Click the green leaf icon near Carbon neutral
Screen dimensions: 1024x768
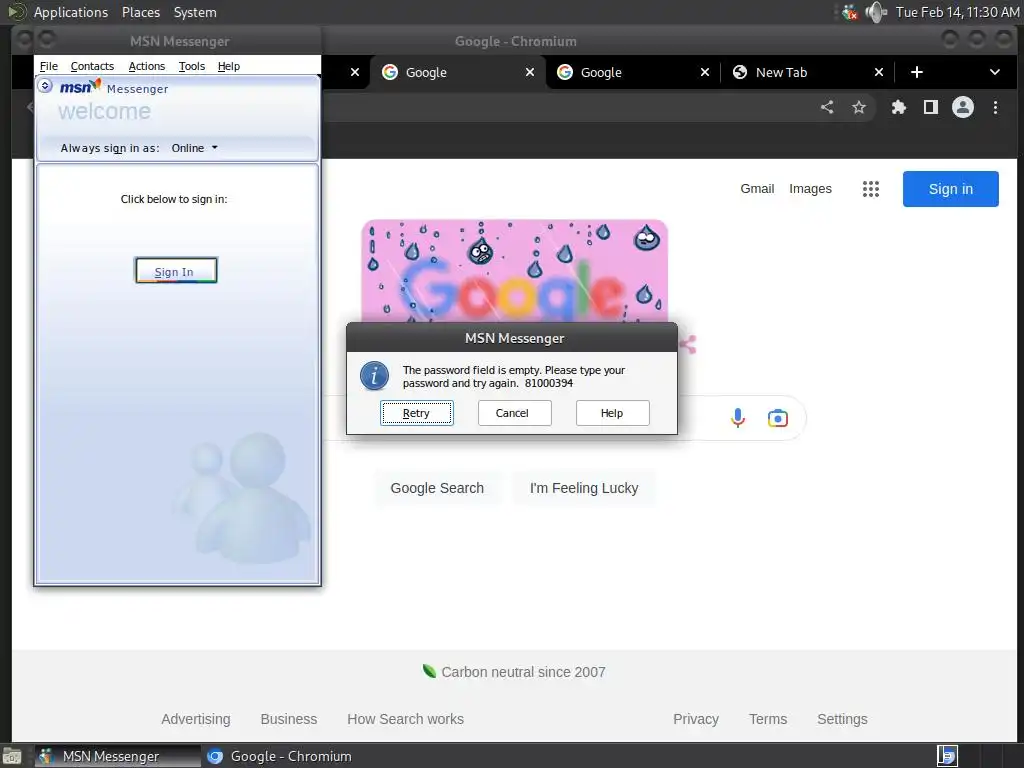(x=429, y=671)
